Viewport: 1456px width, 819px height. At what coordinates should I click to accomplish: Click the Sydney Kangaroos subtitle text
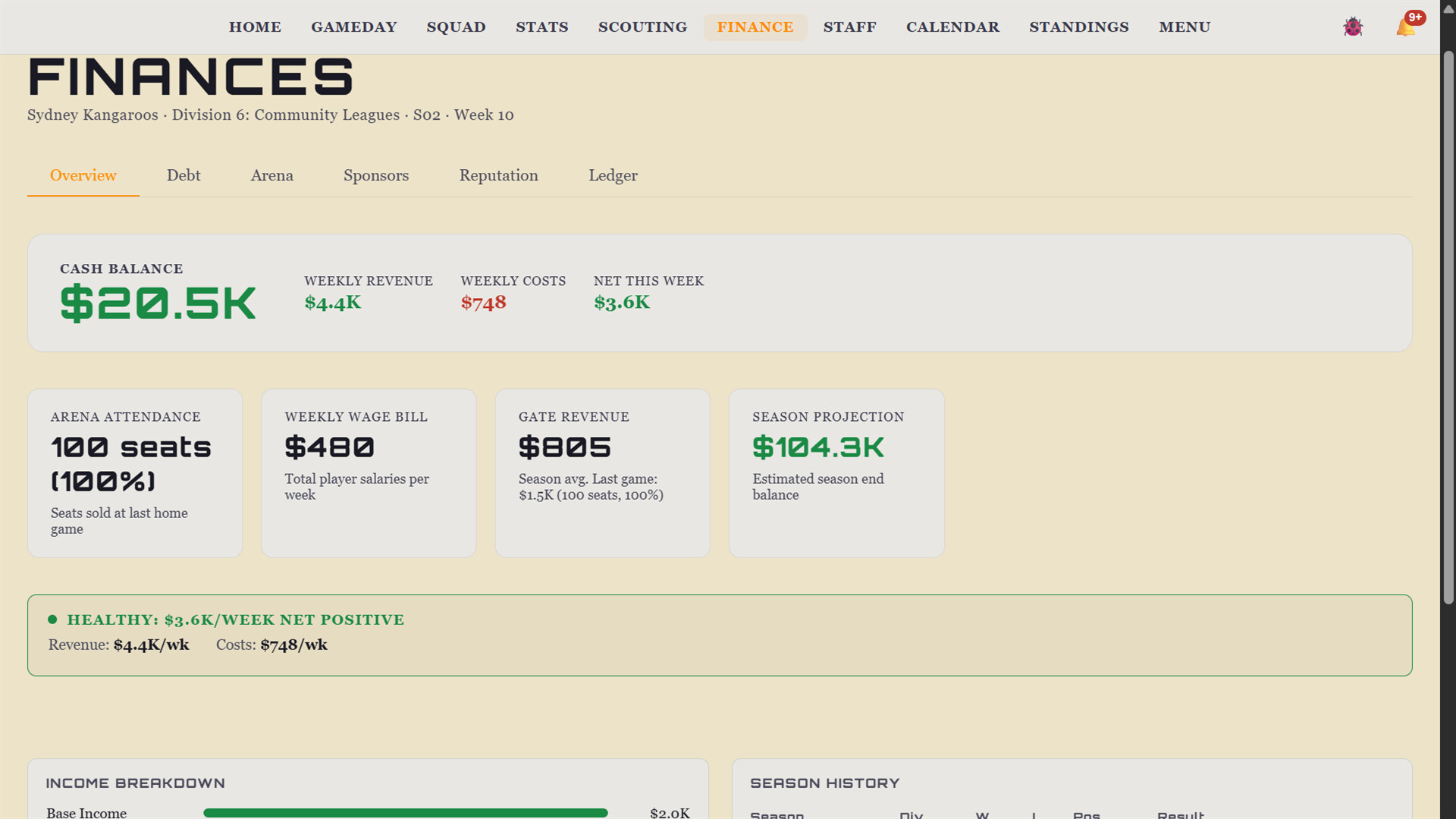click(271, 115)
